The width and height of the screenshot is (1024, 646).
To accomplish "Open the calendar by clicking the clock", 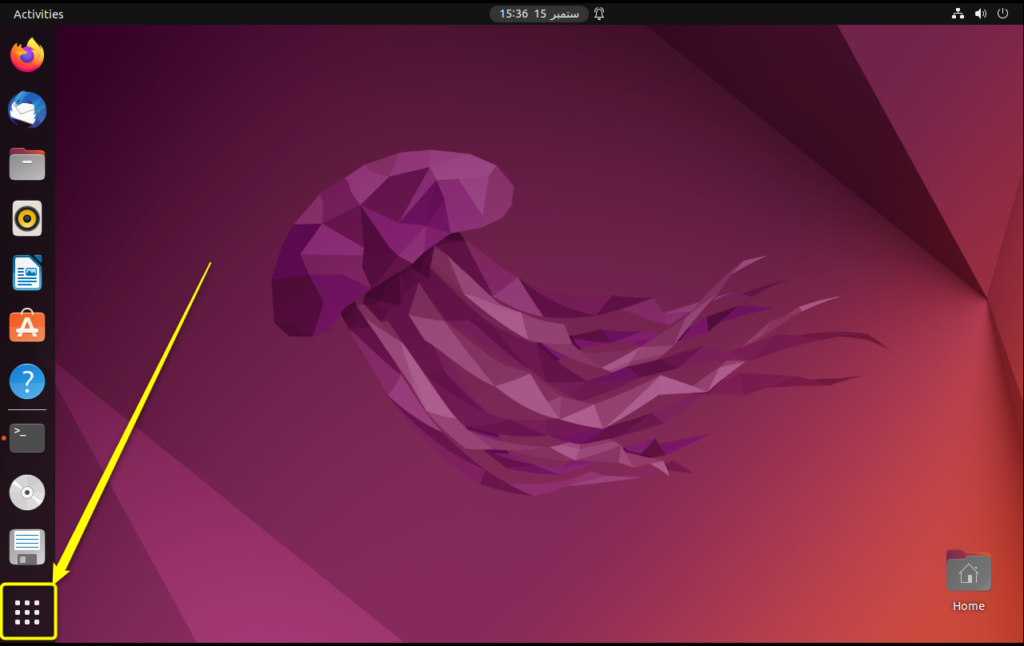I will pyautogui.click(x=538, y=13).
